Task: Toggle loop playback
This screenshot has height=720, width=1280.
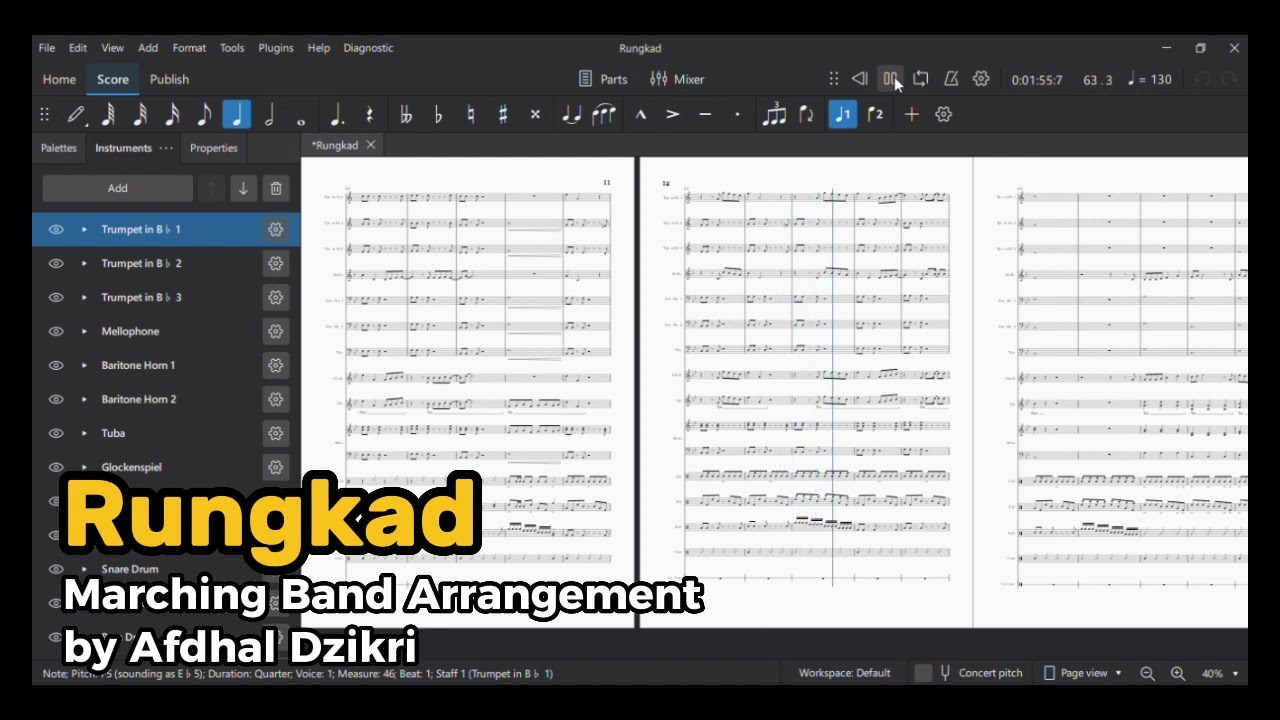Action: click(x=921, y=79)
